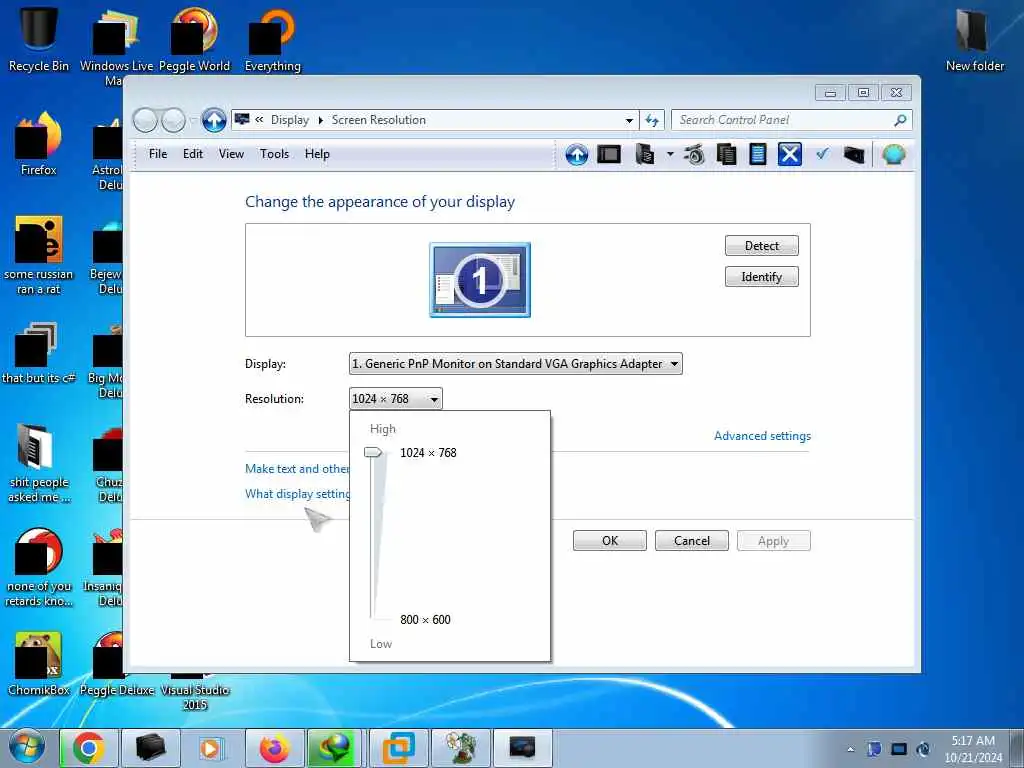Click the black folder toolbar icon

coord(854,155)
